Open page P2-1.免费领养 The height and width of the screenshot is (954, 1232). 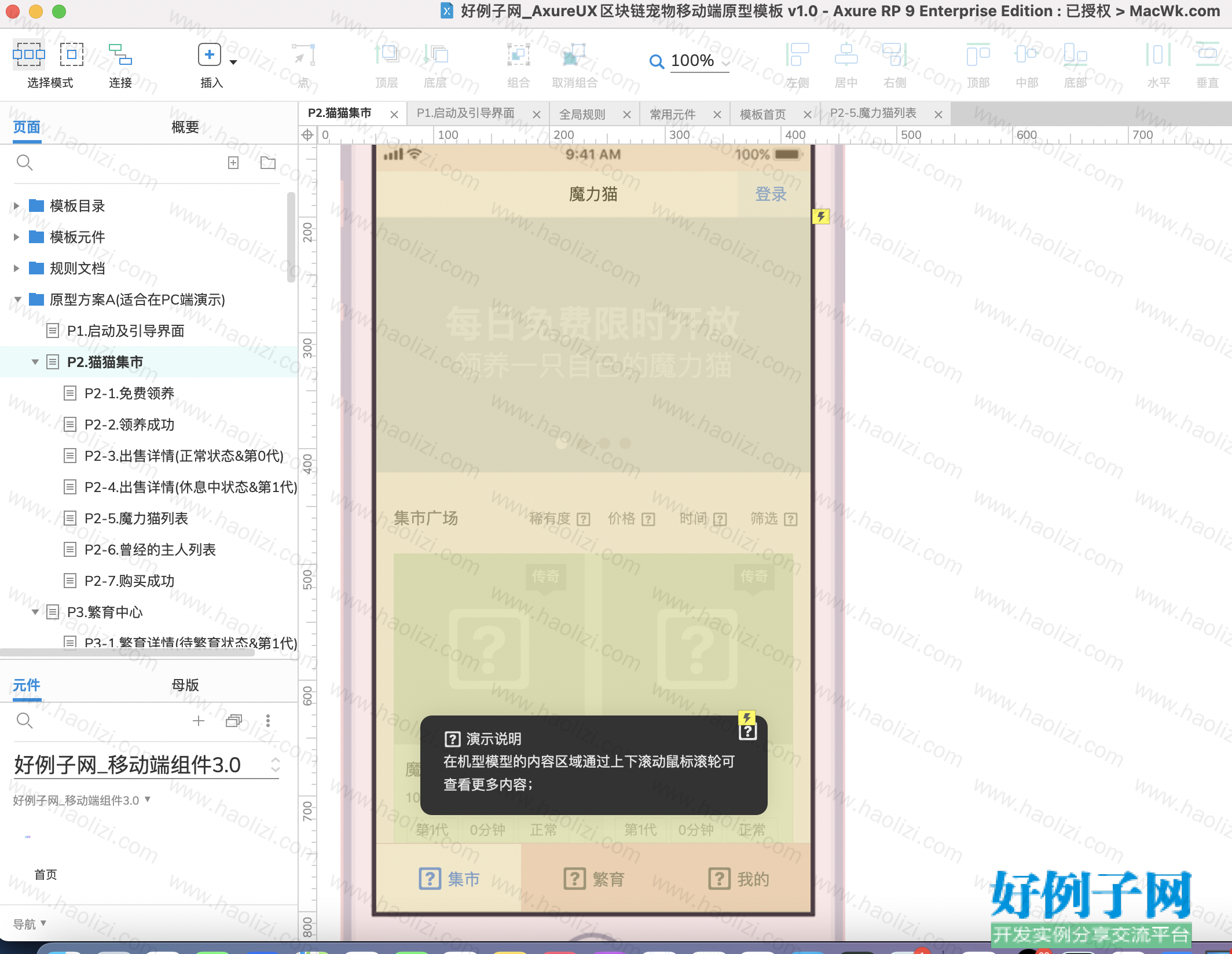pos(129,393)
